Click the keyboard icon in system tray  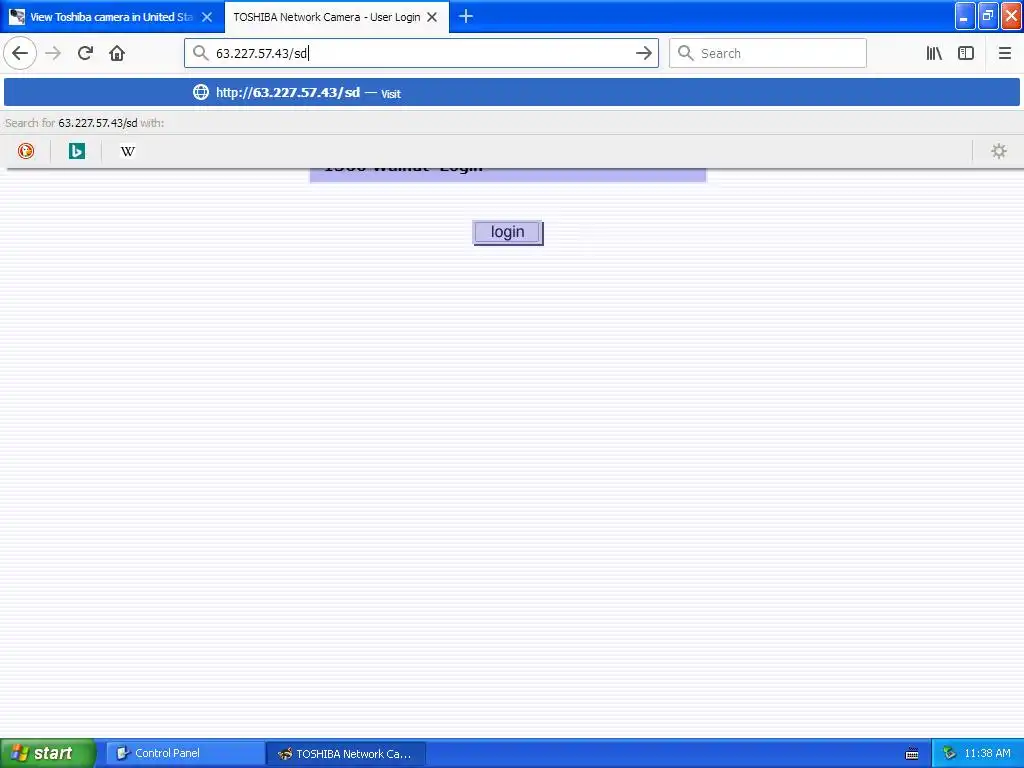[x=912, y=754]
